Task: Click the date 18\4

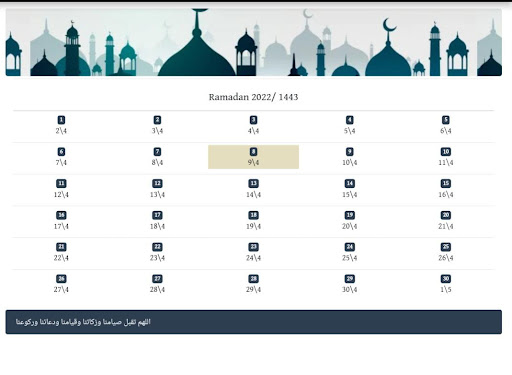Action: [x=157, y=226]
